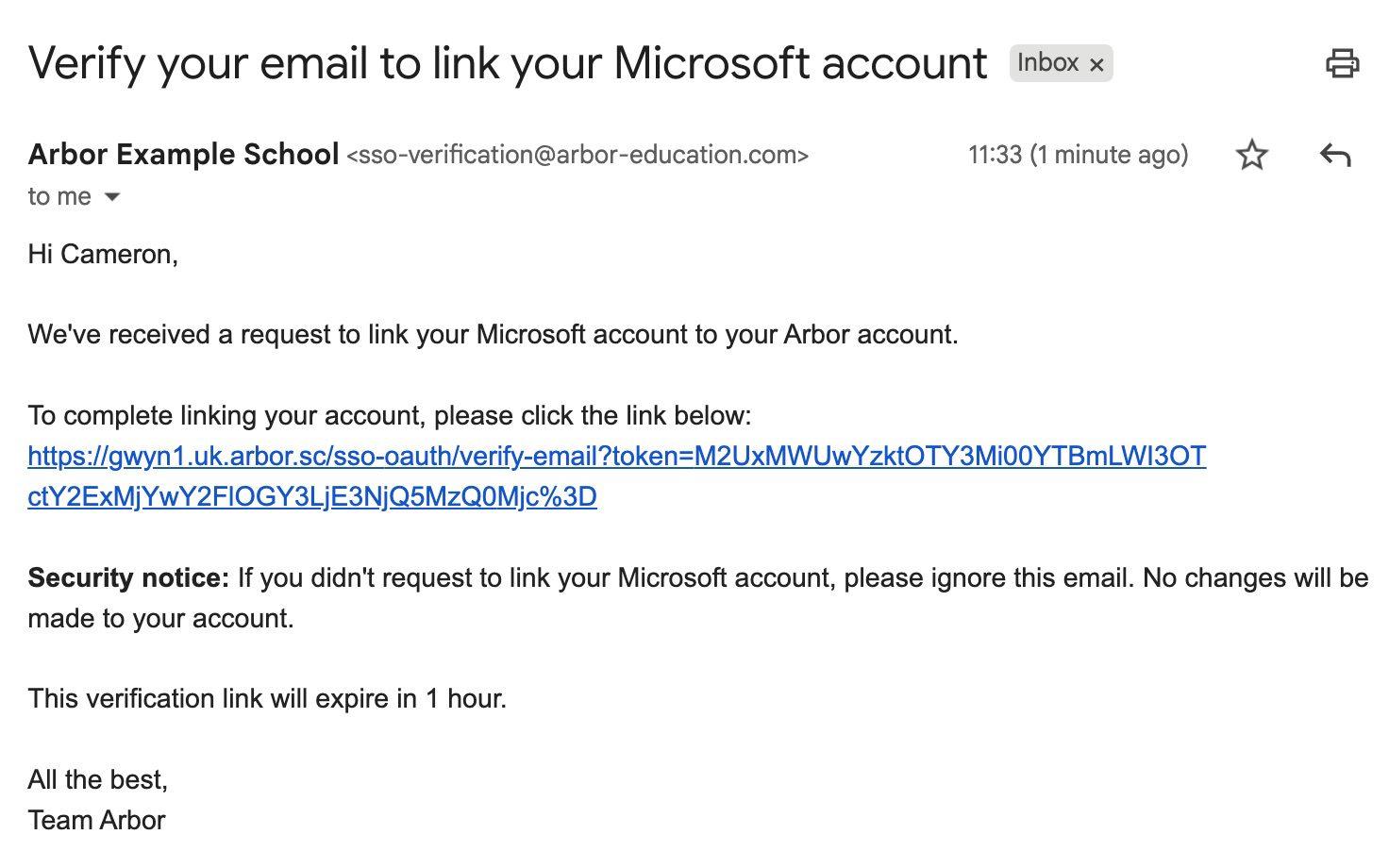Open the gwyn1.uk.arbor.sc verify-email link
Image resolution: width=1389 pixels, height=868 pixels.
point(616,457)
